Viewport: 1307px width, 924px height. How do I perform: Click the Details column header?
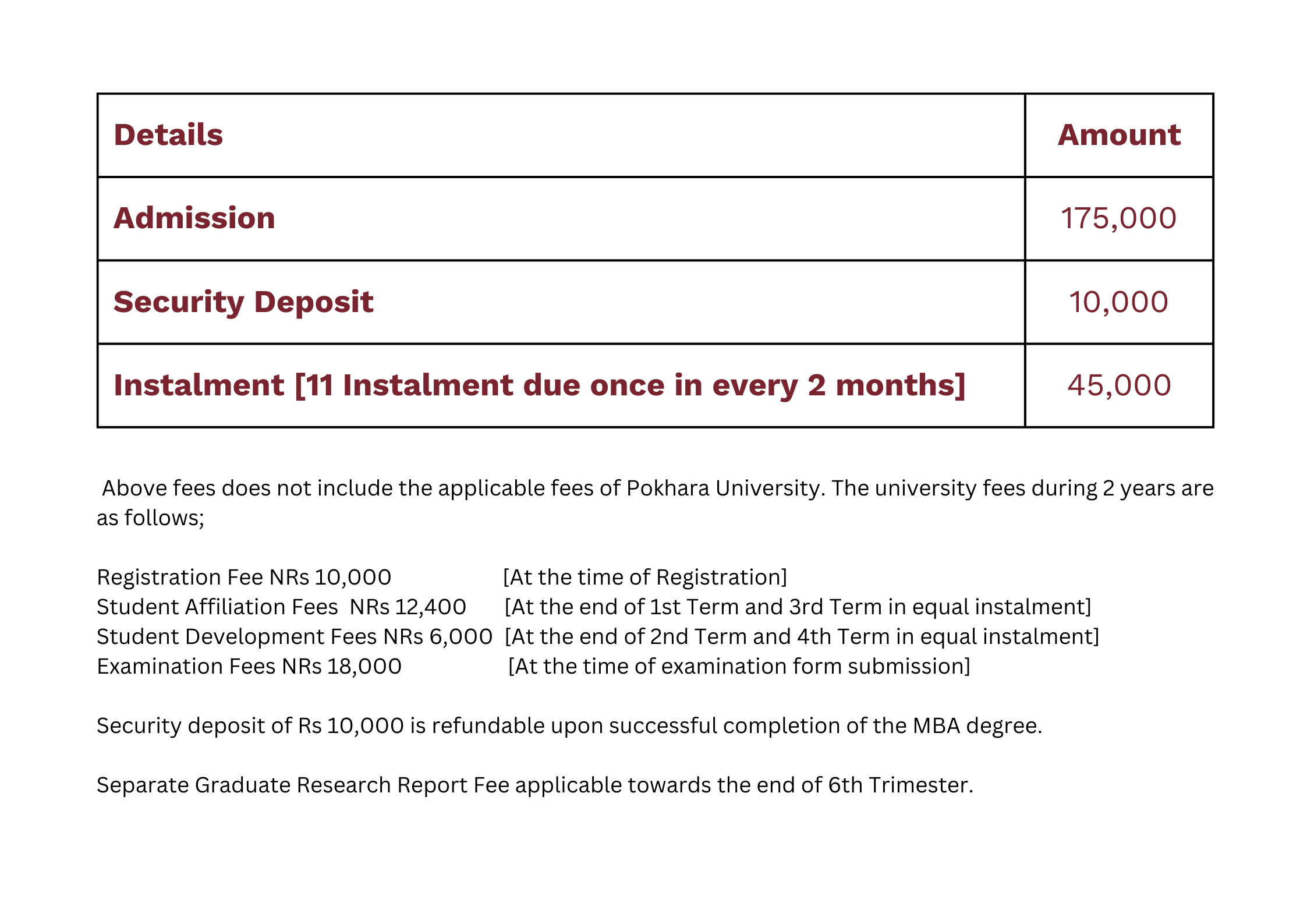(x=168, y=135)
